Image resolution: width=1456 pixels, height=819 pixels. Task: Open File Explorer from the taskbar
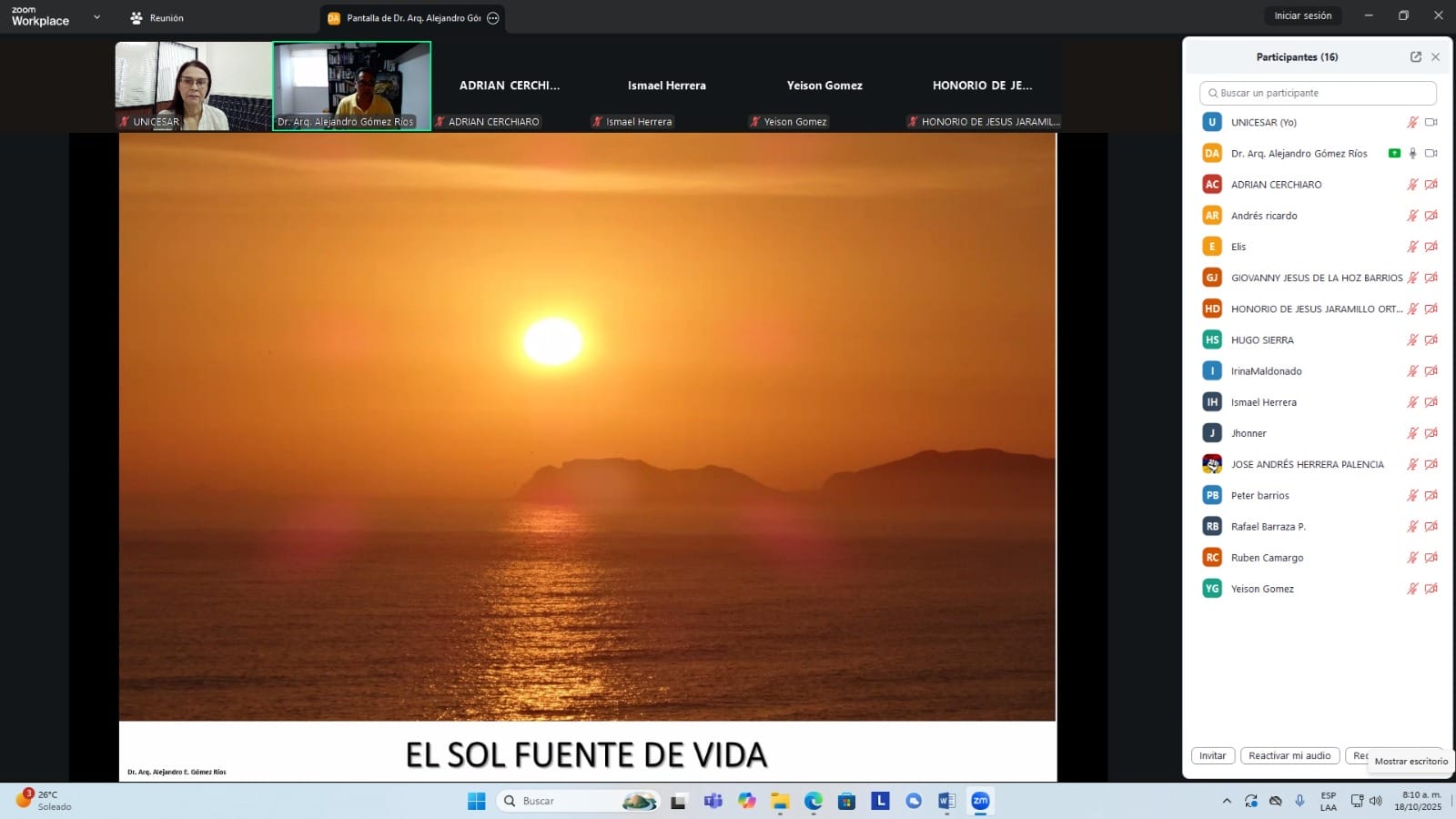[780, 801]
